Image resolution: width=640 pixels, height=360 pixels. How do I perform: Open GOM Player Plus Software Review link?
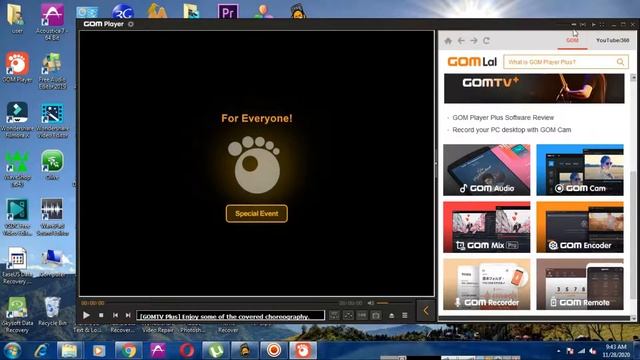point(503,118)
